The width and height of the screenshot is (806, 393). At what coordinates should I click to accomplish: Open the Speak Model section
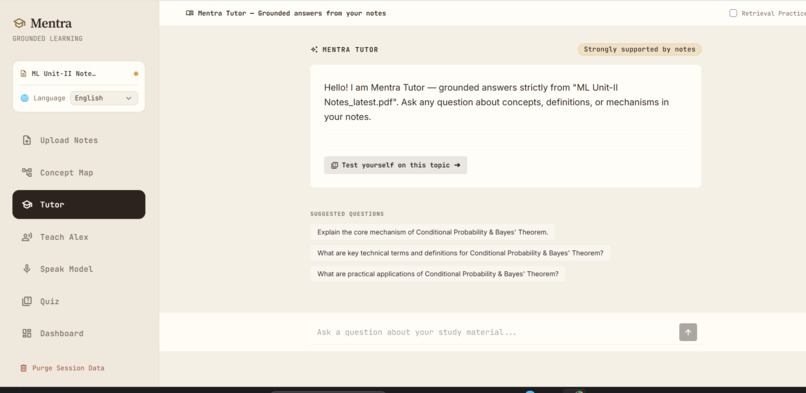tap(79, 269)
